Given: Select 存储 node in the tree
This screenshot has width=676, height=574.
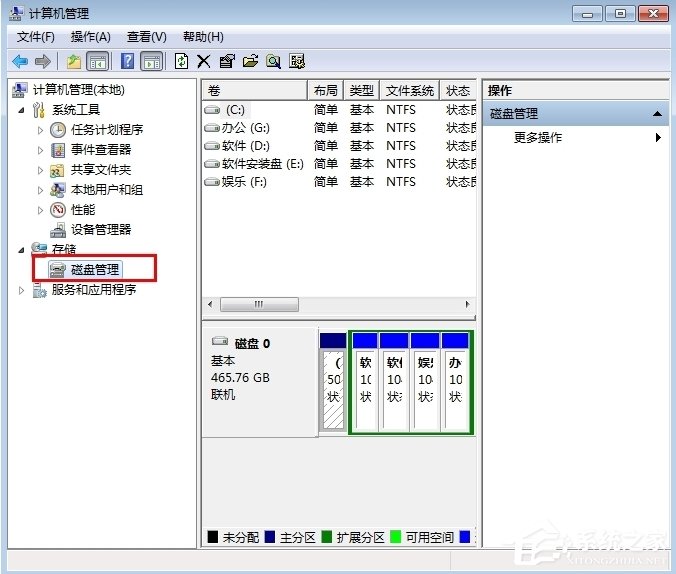Looking at the screenshot, I should (x=64, y=249).
